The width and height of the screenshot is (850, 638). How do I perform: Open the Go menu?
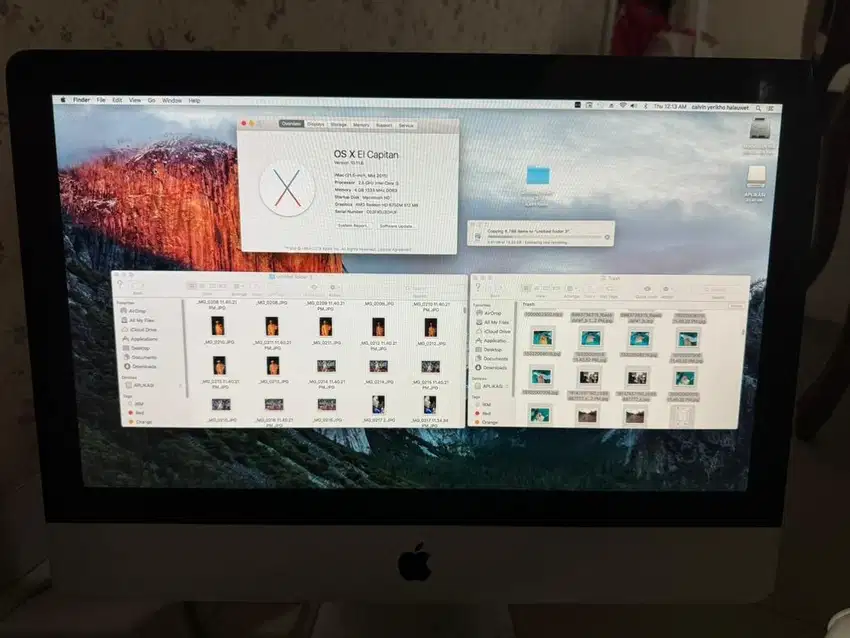[x=151, y=100]
